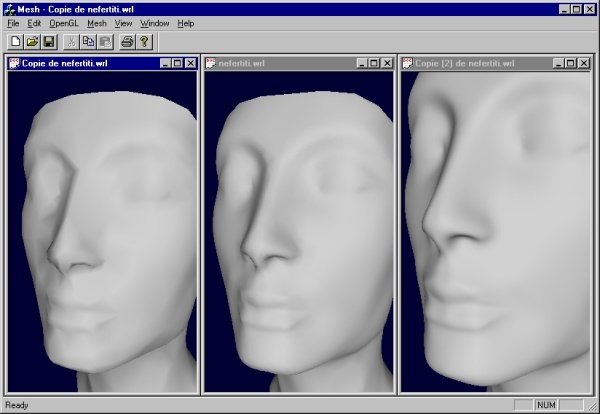
Task: Close the main Mesh application window
Action: 590,9
